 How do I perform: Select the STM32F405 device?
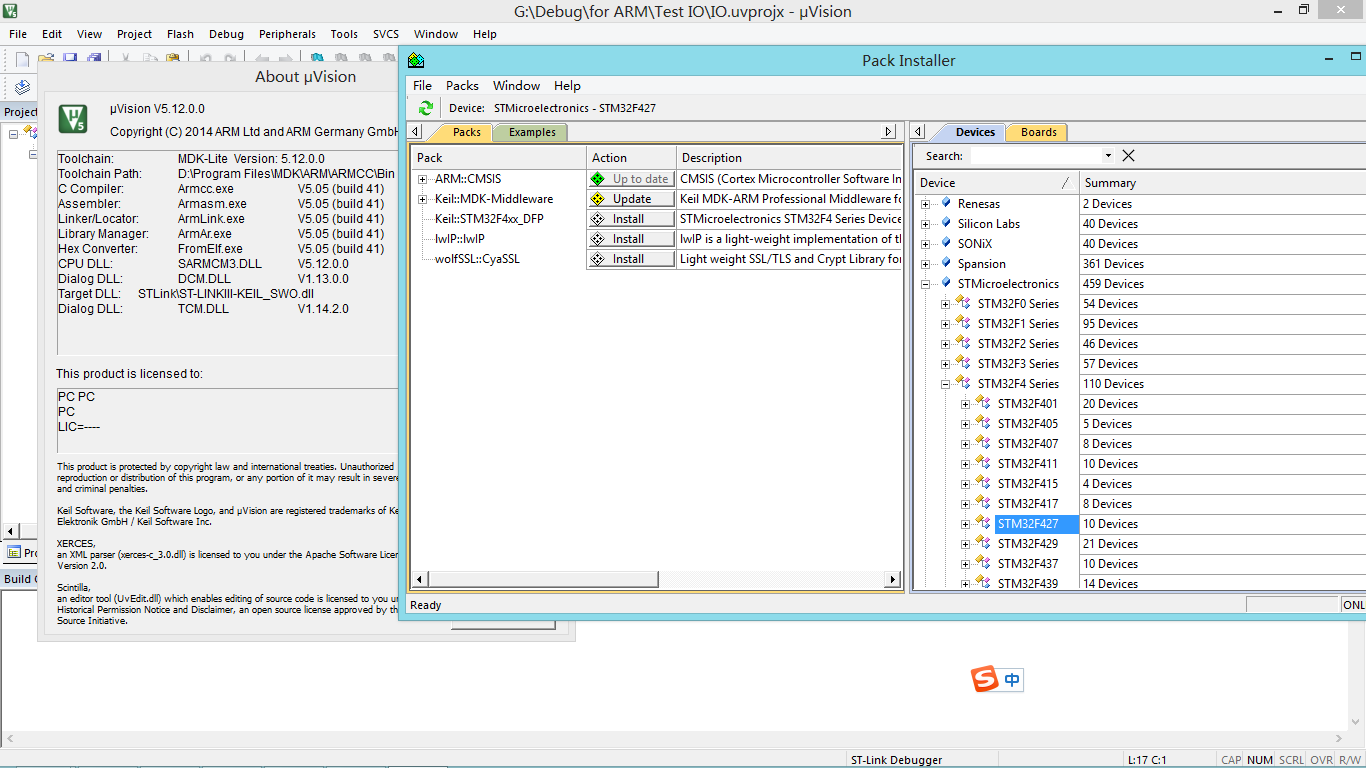click(x=1027, y=424)
